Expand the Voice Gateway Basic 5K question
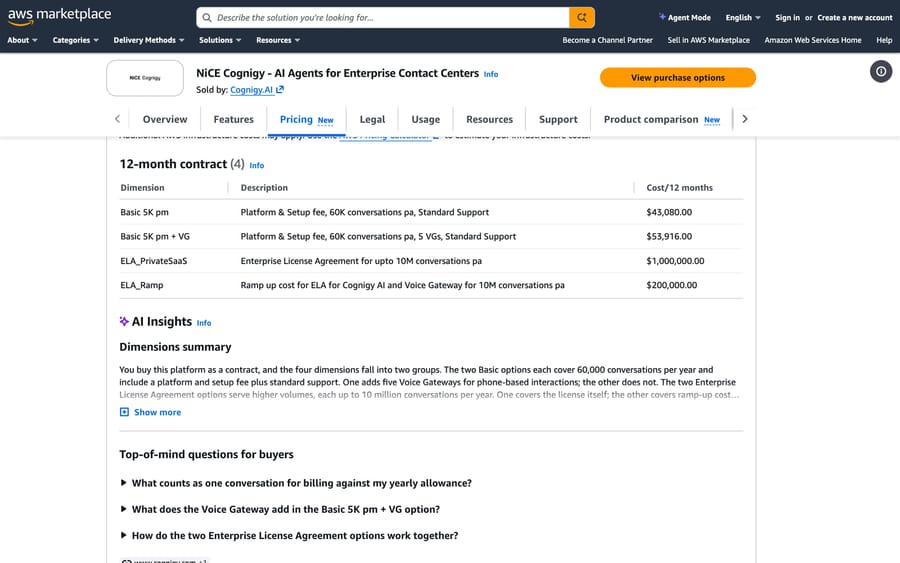 280,510
